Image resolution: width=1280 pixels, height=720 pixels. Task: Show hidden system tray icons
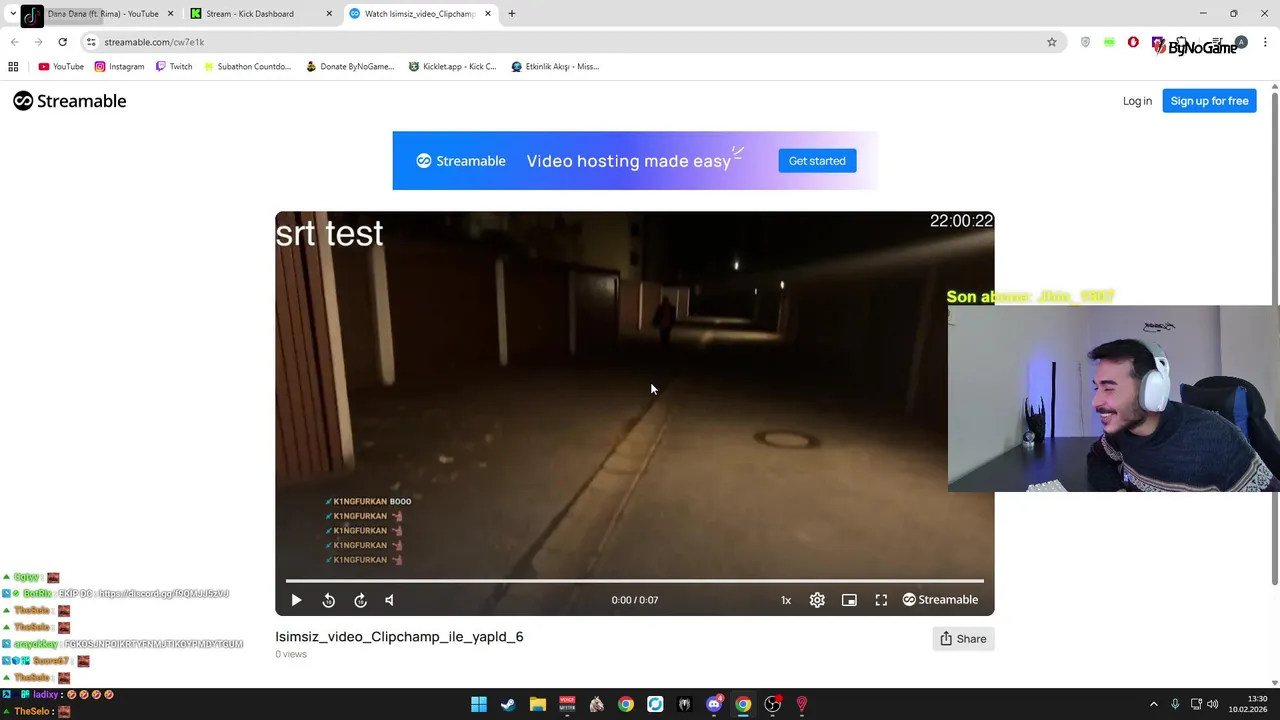tap(1153, 704)
